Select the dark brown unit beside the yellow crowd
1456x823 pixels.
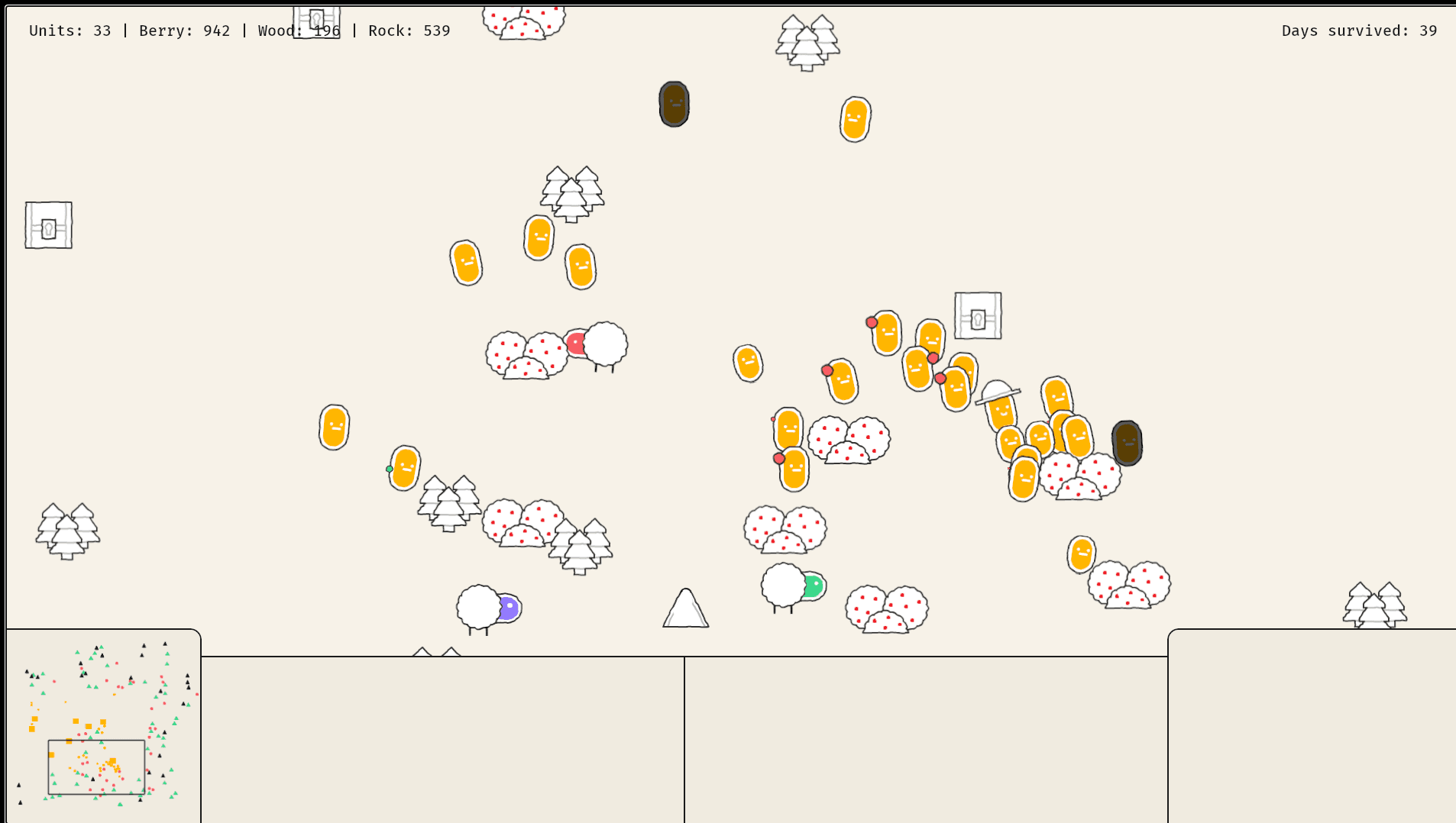tap(1127, 443)
